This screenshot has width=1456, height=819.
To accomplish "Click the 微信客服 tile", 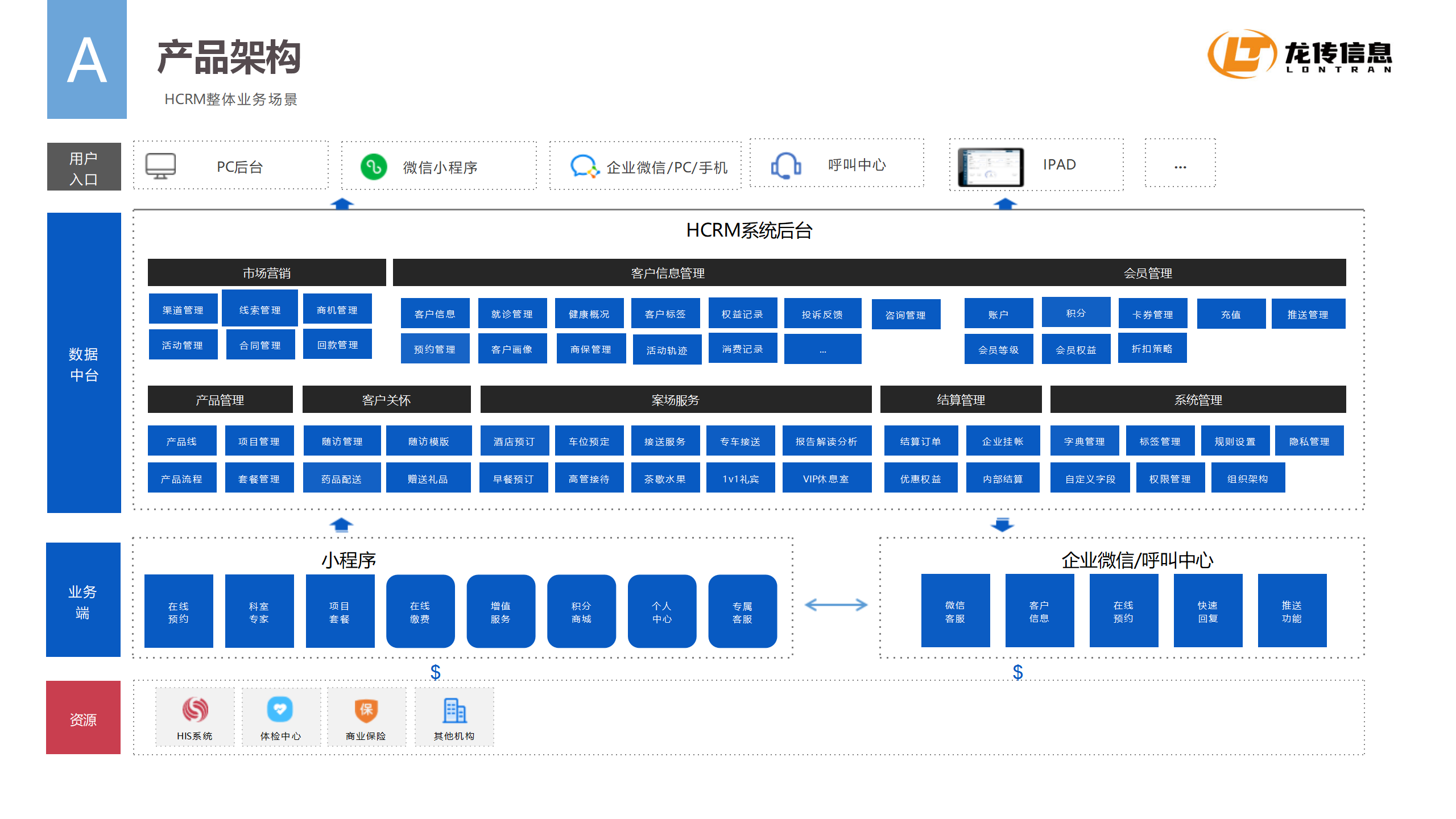I will tap(955, 611).
